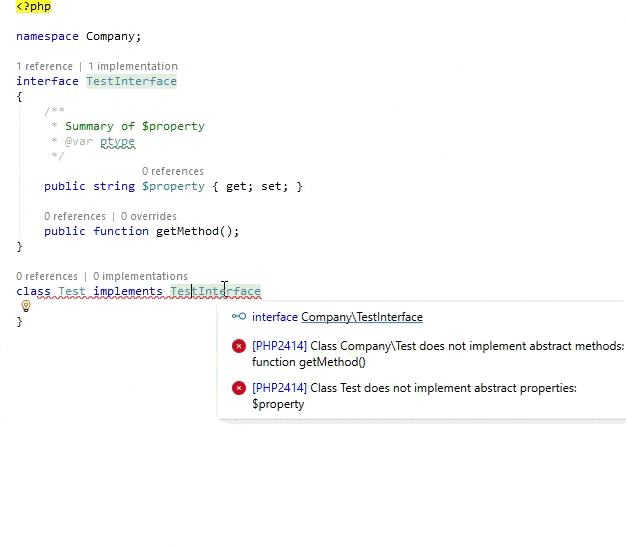
Task: Click 'Summary of $property' comment text
Action: click(x=135, y=127)
